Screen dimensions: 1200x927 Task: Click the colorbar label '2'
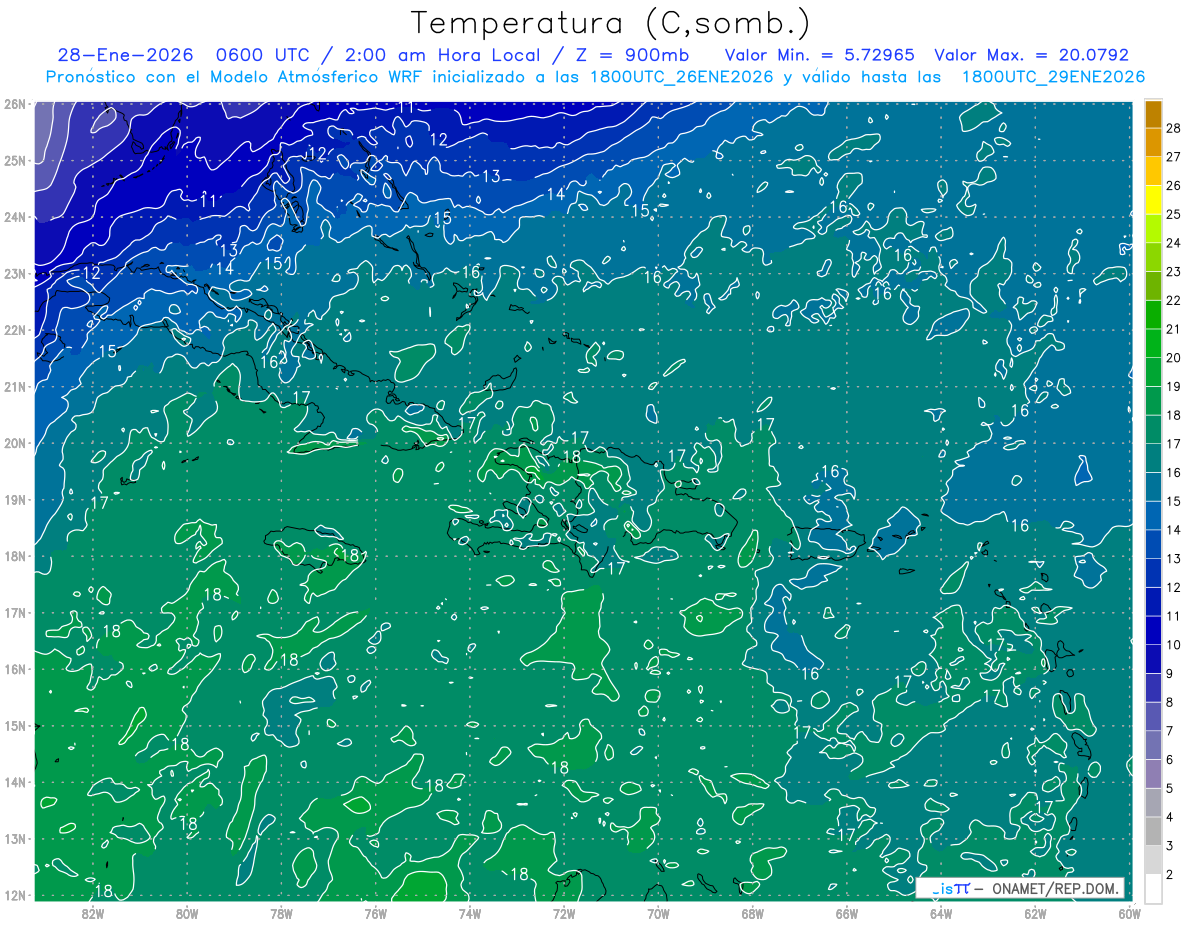pos(1170,875)
